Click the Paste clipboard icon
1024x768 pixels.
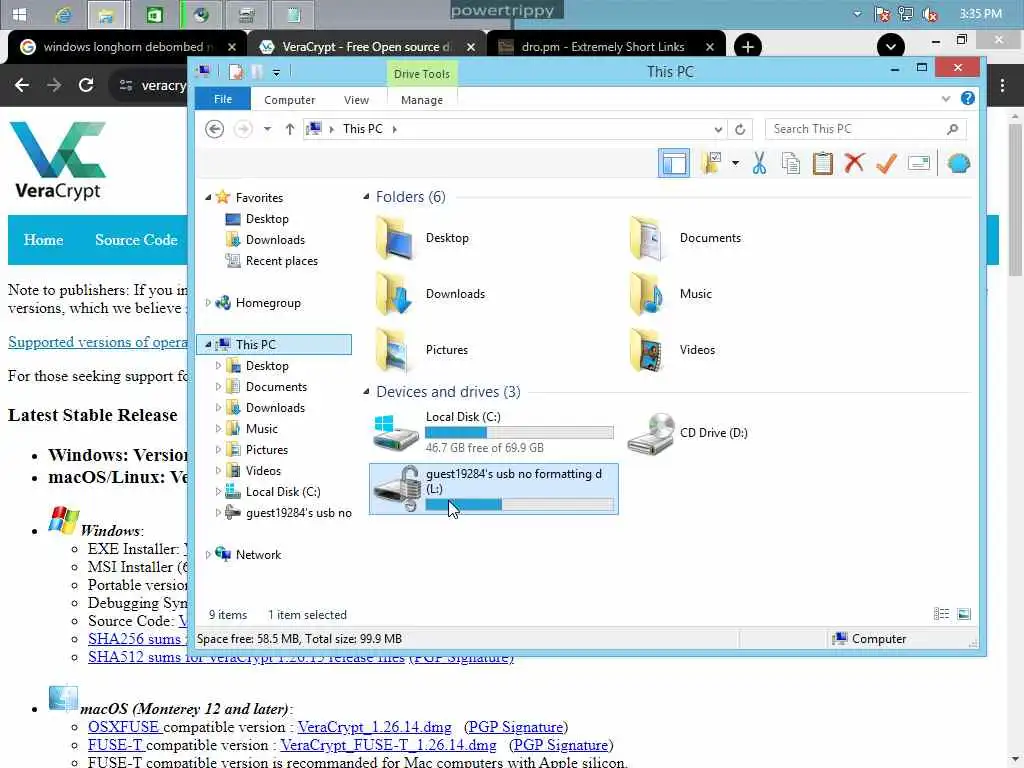coord(822,163)
